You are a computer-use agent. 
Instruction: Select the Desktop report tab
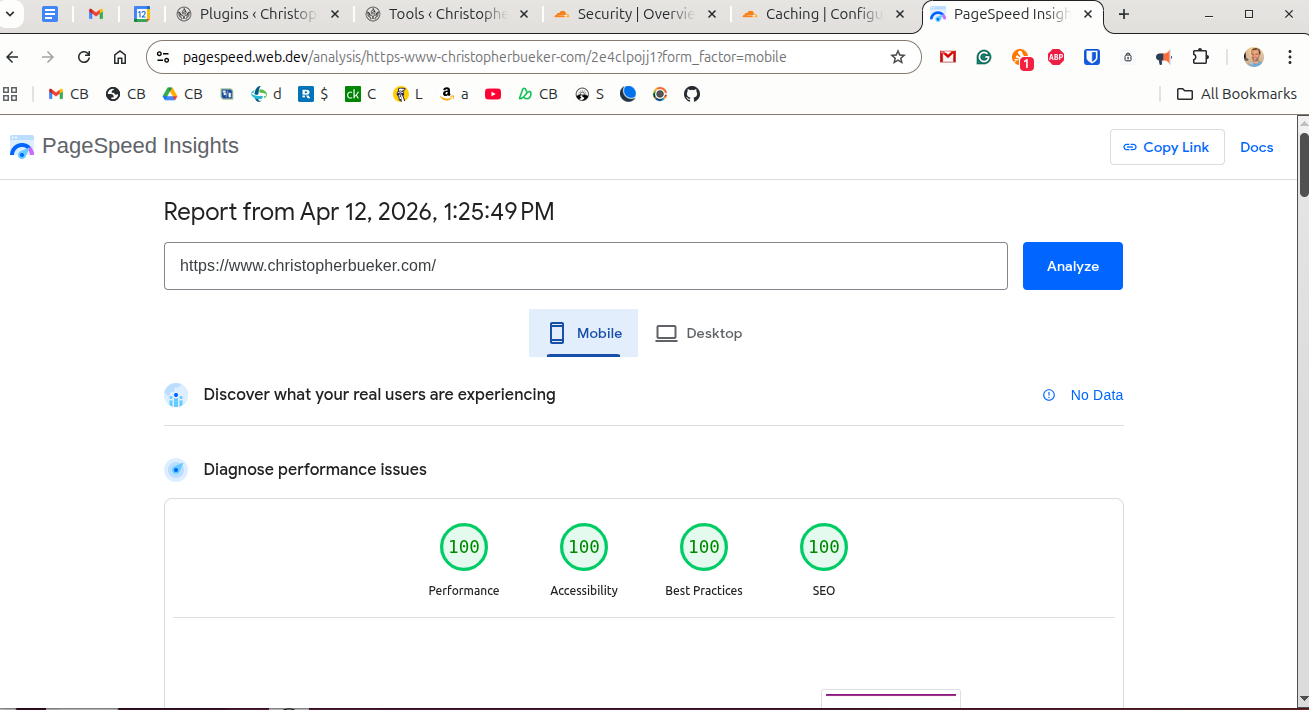699,333
